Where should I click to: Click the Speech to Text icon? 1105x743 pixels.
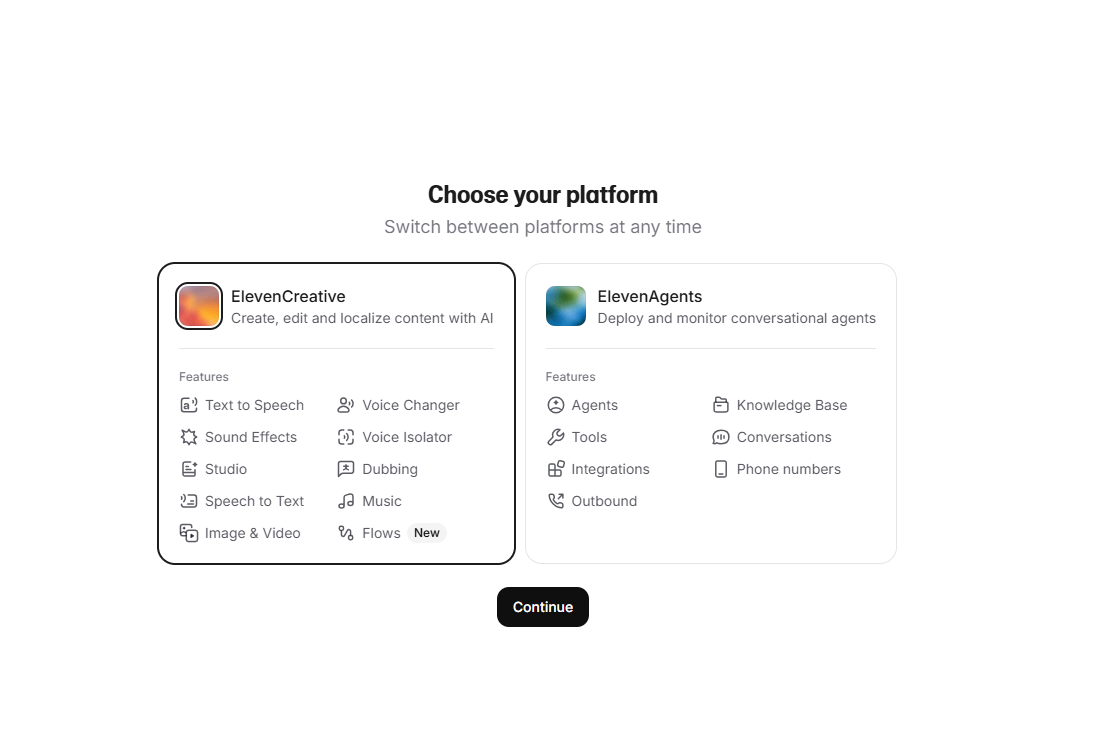(x=189, y=501)
